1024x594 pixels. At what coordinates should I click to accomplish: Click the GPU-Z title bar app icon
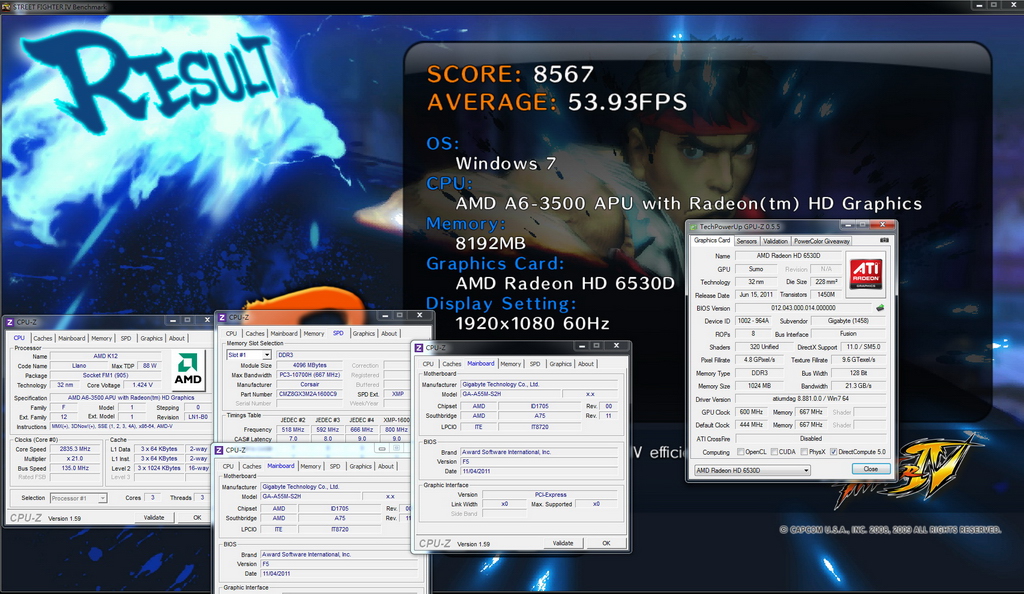click(x=694, y=227)
